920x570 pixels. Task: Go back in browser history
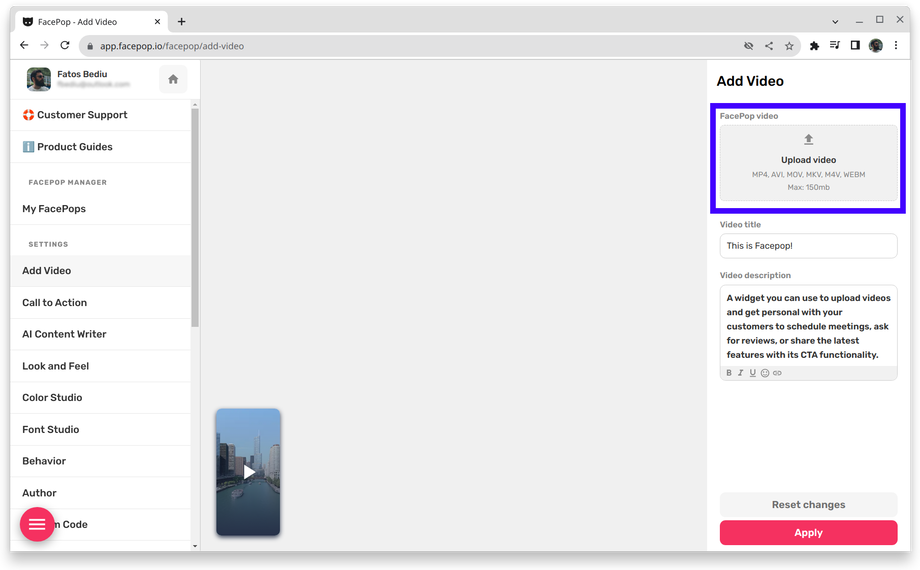click(x=24, y=45)
